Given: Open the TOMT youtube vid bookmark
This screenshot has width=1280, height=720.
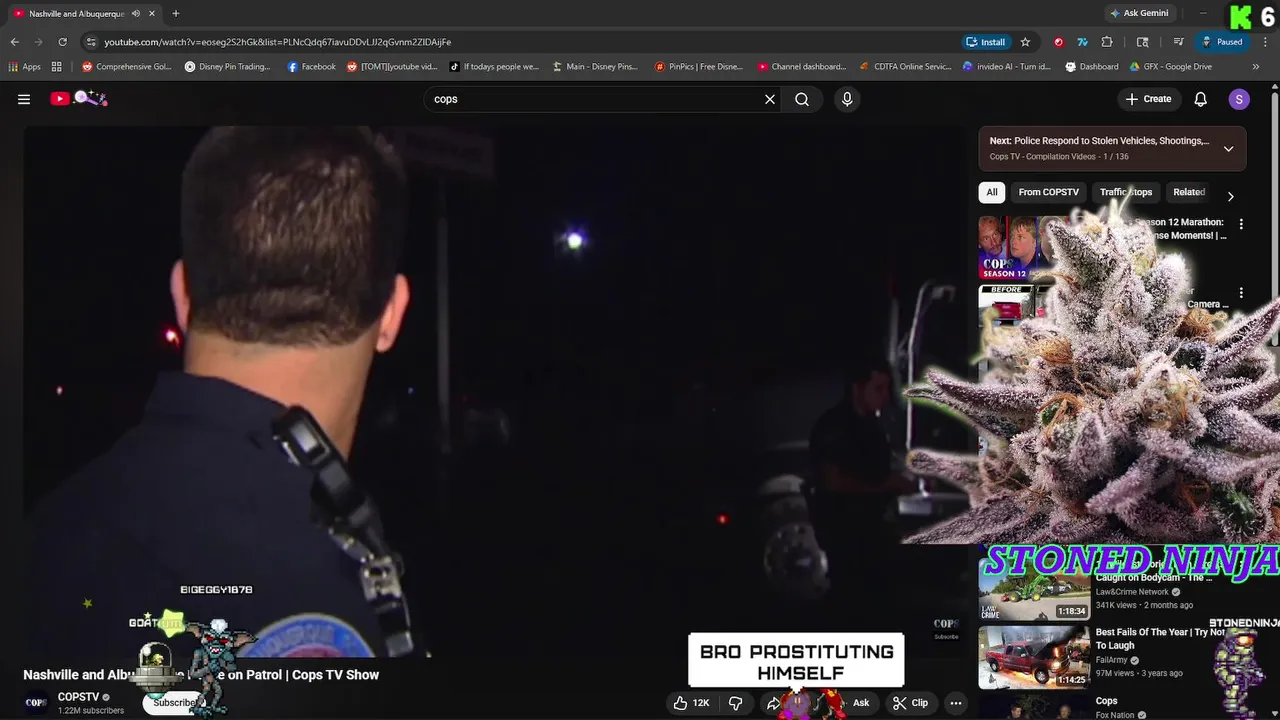Looking at the screenshot, I should [392, 67].
